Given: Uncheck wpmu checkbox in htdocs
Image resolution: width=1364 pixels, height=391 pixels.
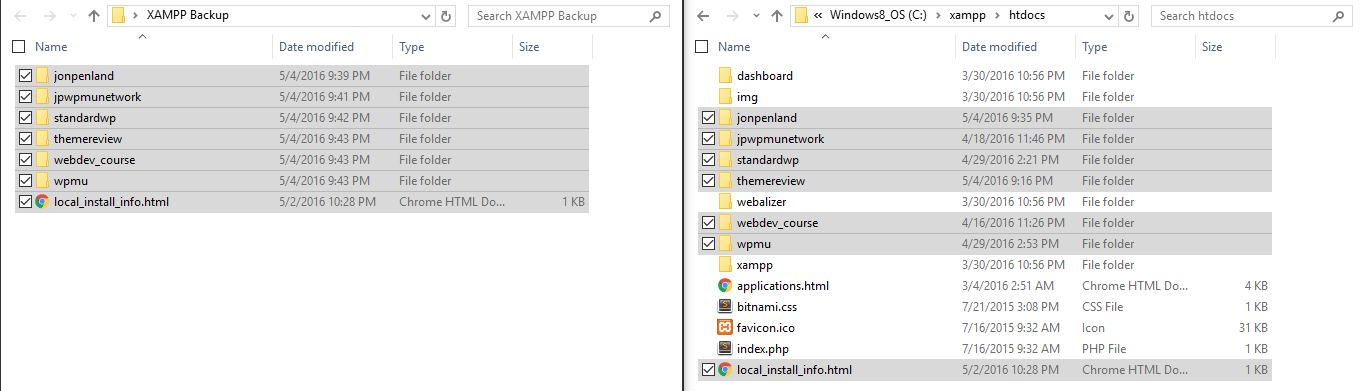Looking at the screenshot, I should click(708, 244).
